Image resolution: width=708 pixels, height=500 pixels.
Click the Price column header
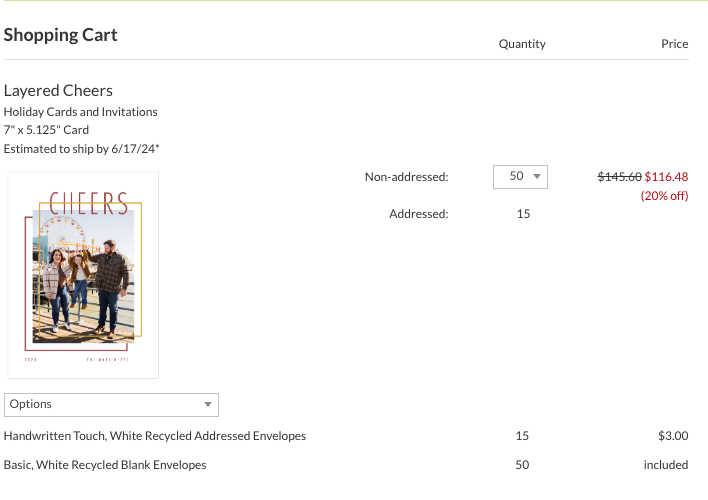[x=675, y=44]
